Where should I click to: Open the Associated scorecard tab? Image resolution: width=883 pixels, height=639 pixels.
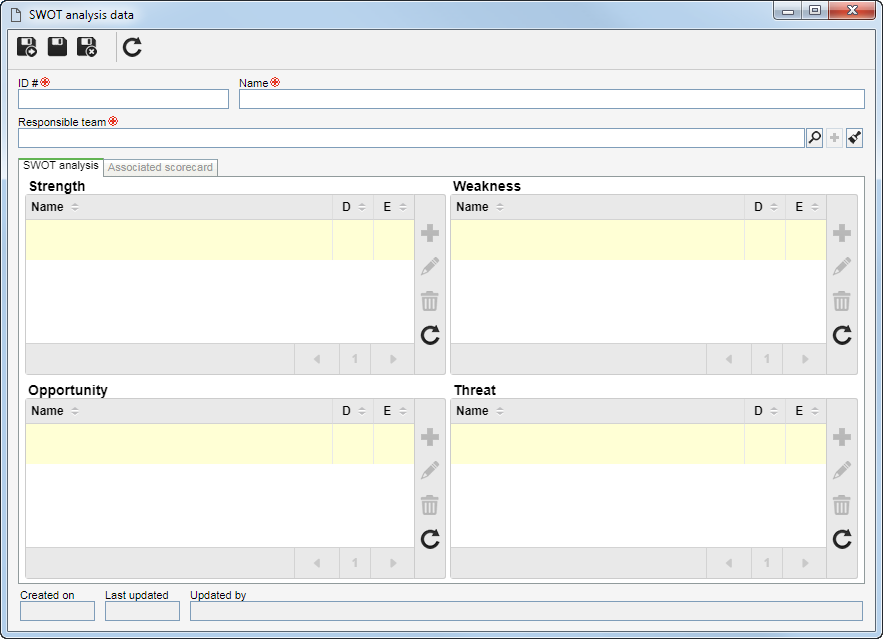[x=160, y=167]
